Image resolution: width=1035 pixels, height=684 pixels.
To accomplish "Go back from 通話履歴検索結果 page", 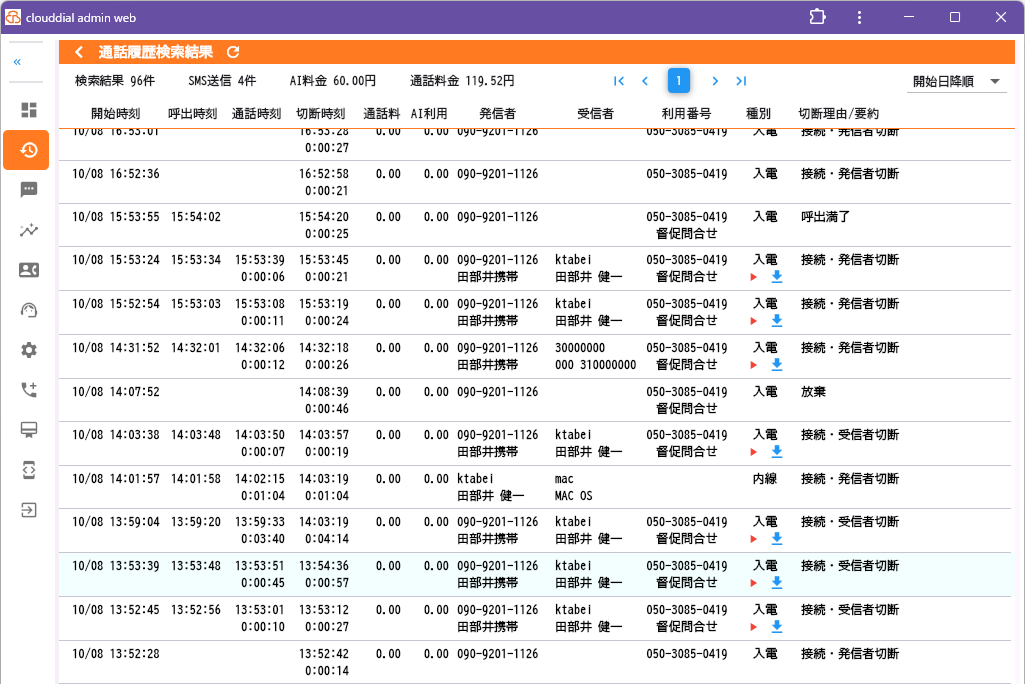I will 79,52.
